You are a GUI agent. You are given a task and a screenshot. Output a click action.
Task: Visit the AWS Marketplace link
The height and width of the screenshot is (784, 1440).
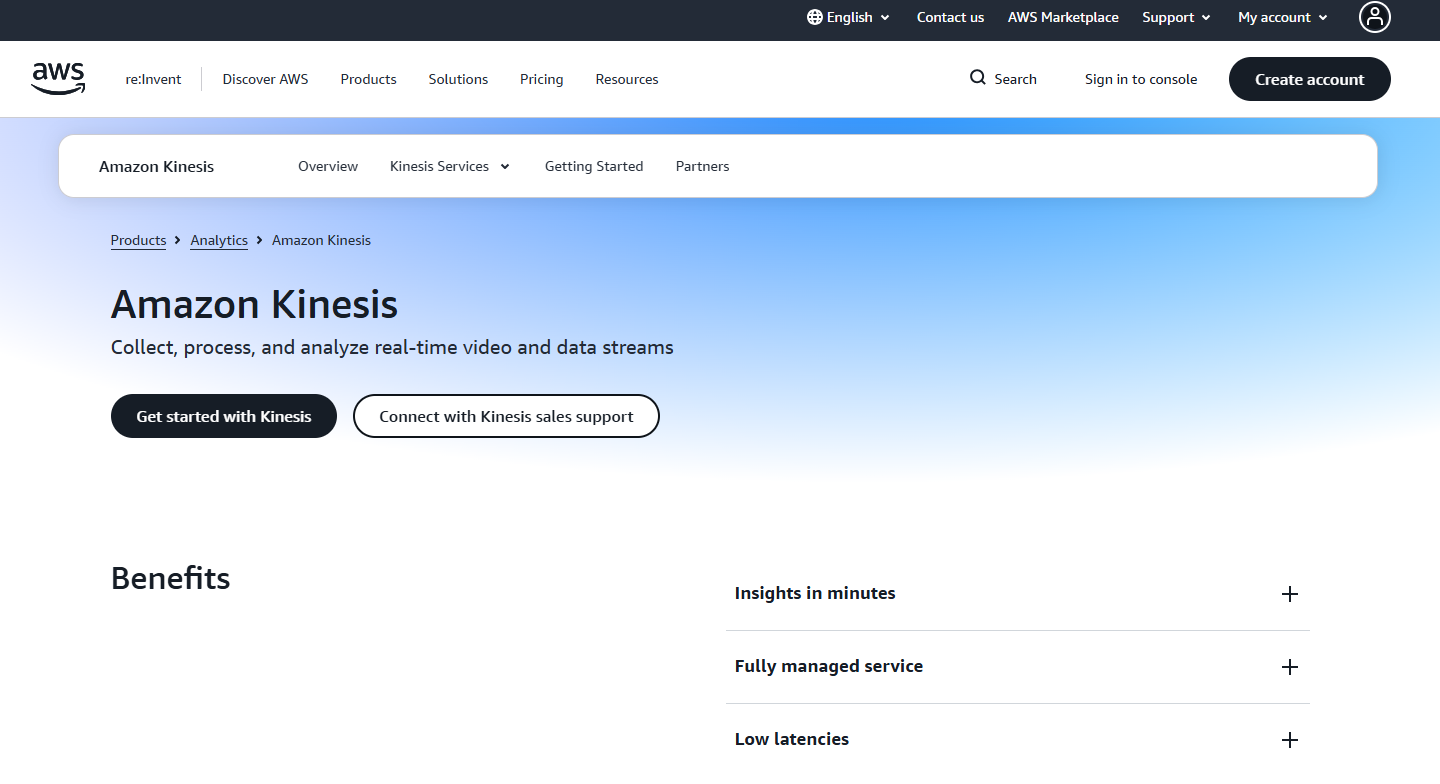pyautogui.click(x=1063, y=17)
